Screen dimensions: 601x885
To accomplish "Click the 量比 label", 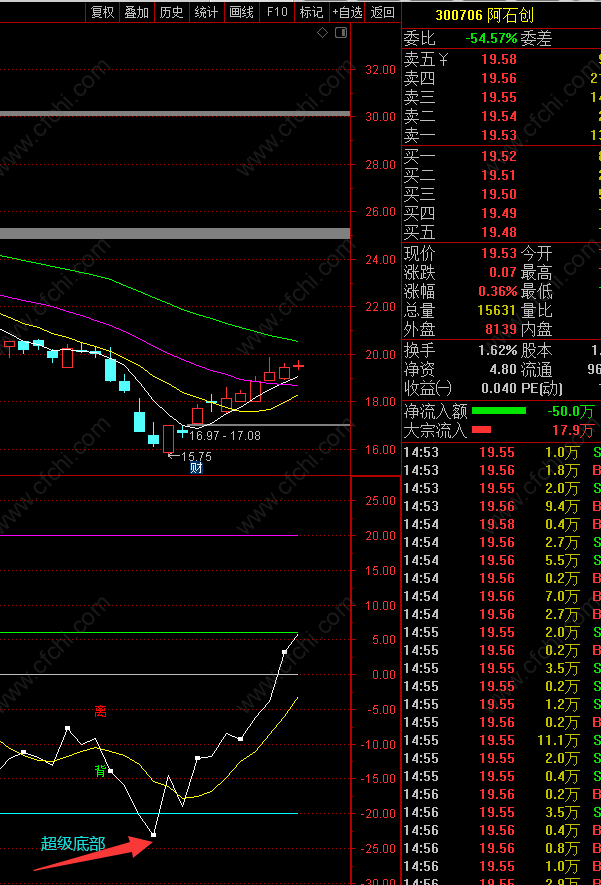I will [x=536, y=310].
